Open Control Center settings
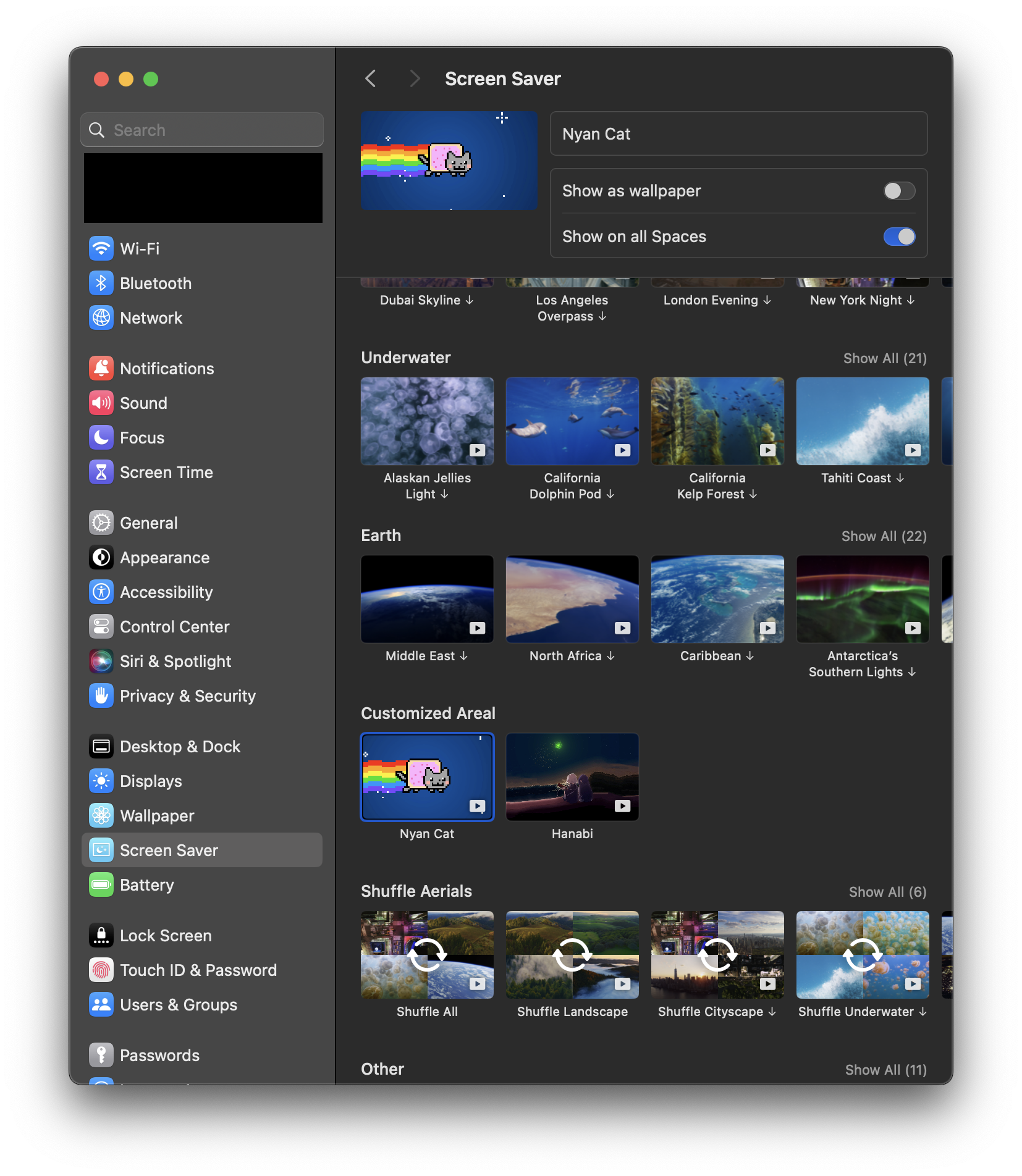 click(202, 627)
